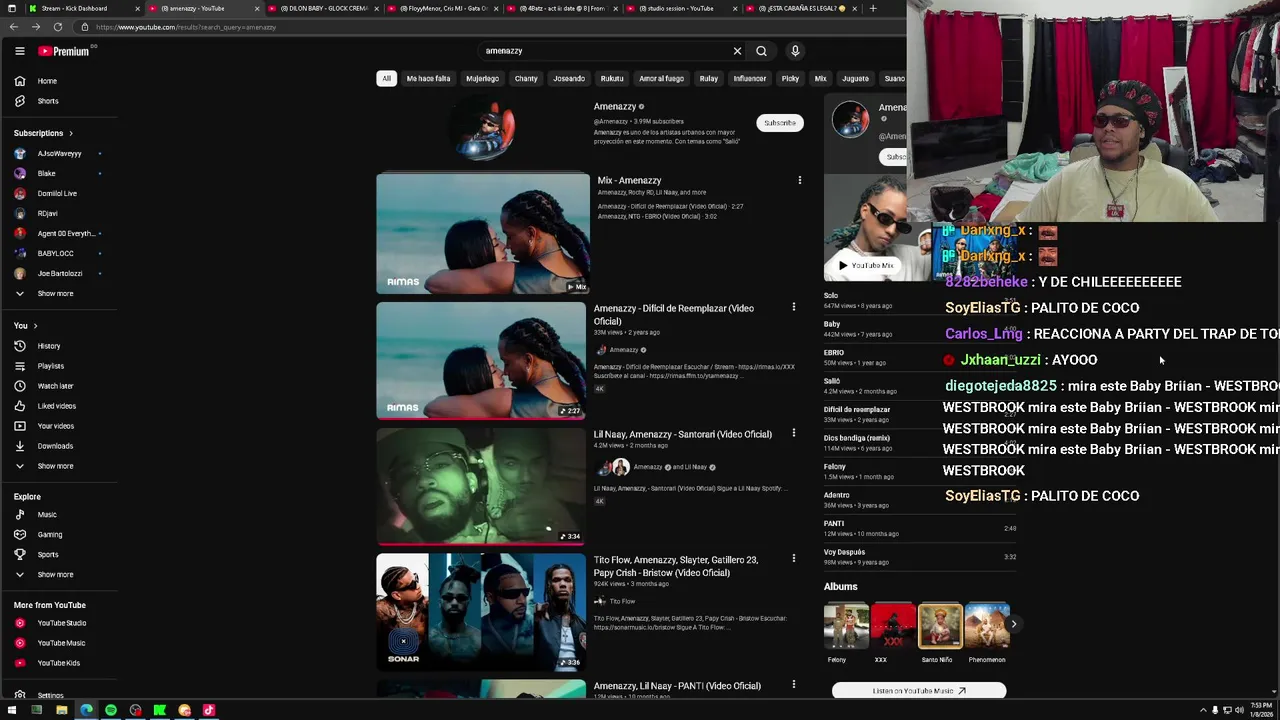This screenshot has height=720, width=1280.
Task: Open new browser tab with plus
Action: tap(872, 8)
